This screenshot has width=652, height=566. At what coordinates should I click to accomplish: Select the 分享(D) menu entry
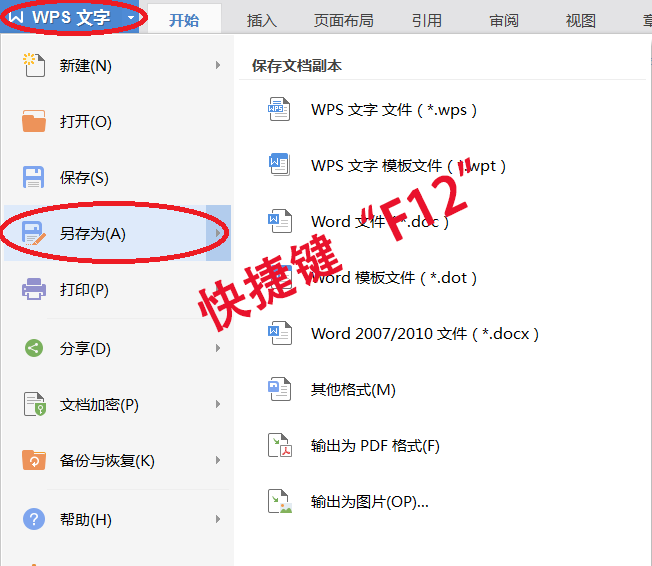pyautogui.click(x=118, y=348)
